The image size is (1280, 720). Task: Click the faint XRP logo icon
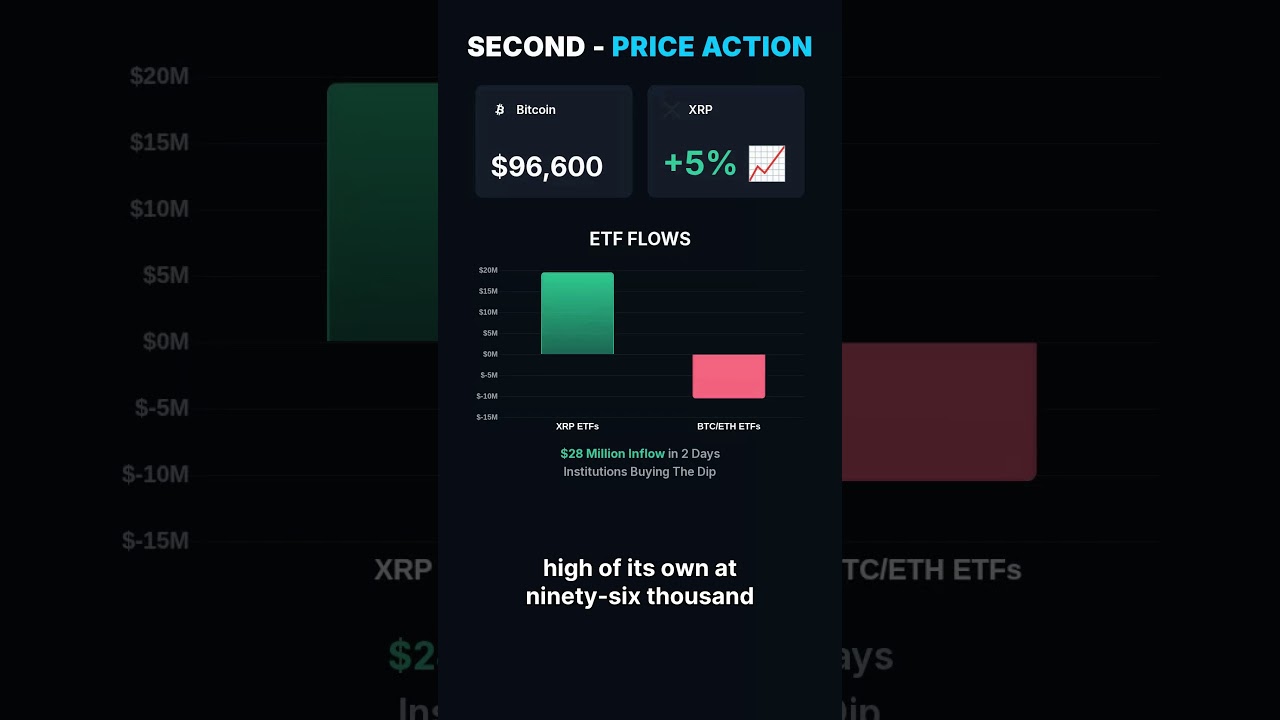tap(672, 110)
